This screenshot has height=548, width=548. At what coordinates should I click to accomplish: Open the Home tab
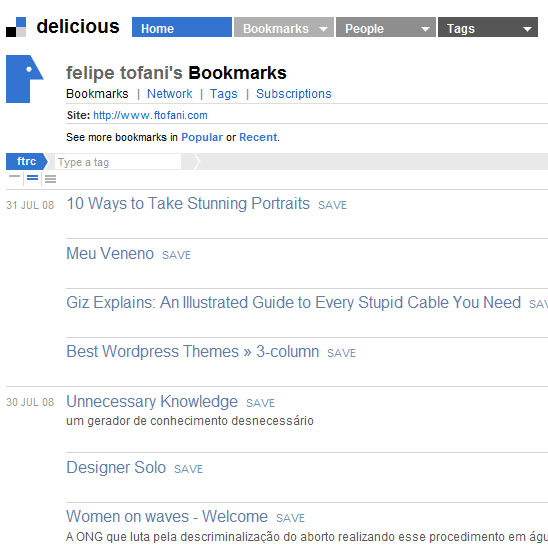[x=182, y=27]
